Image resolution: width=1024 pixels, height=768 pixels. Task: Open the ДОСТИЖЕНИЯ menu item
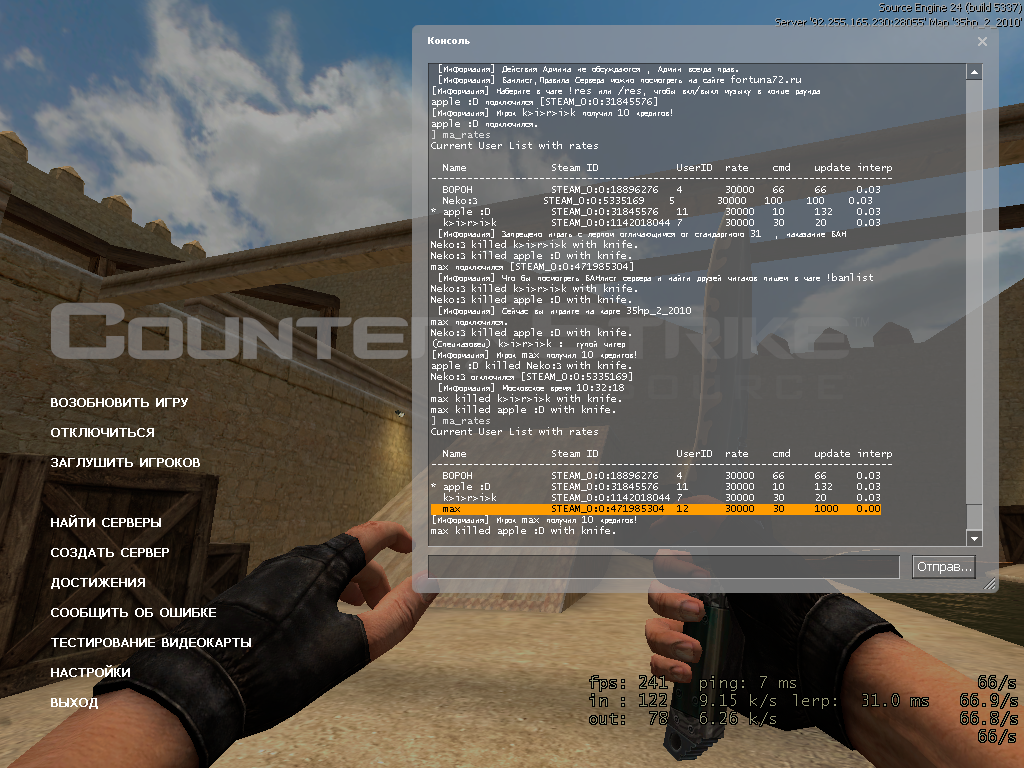98,583
